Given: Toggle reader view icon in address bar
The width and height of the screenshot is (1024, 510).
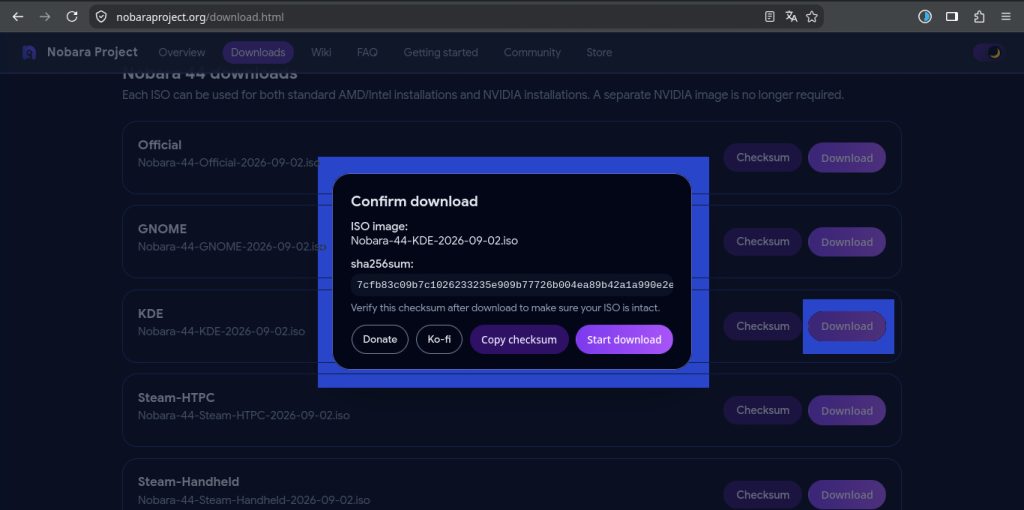Looking at the screenshot, I should pos(770,17).
